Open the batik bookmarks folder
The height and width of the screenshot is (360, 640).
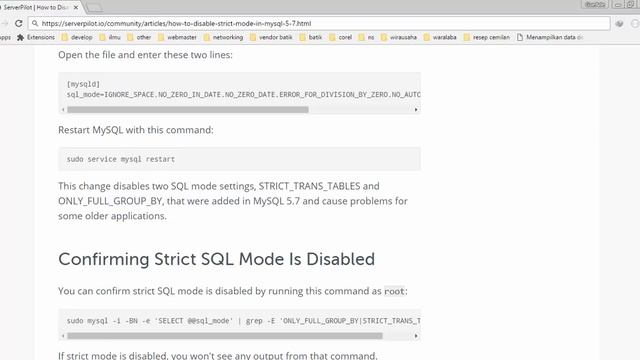click(311, 37)
